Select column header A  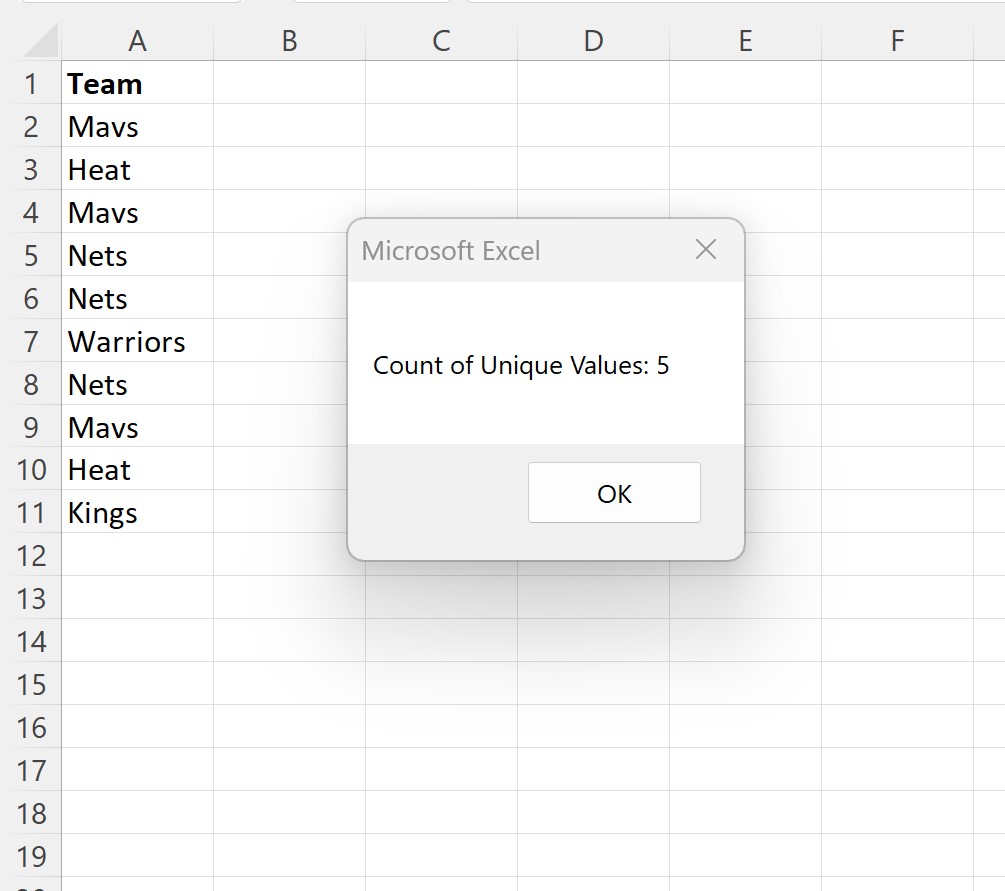coord(137,42)
